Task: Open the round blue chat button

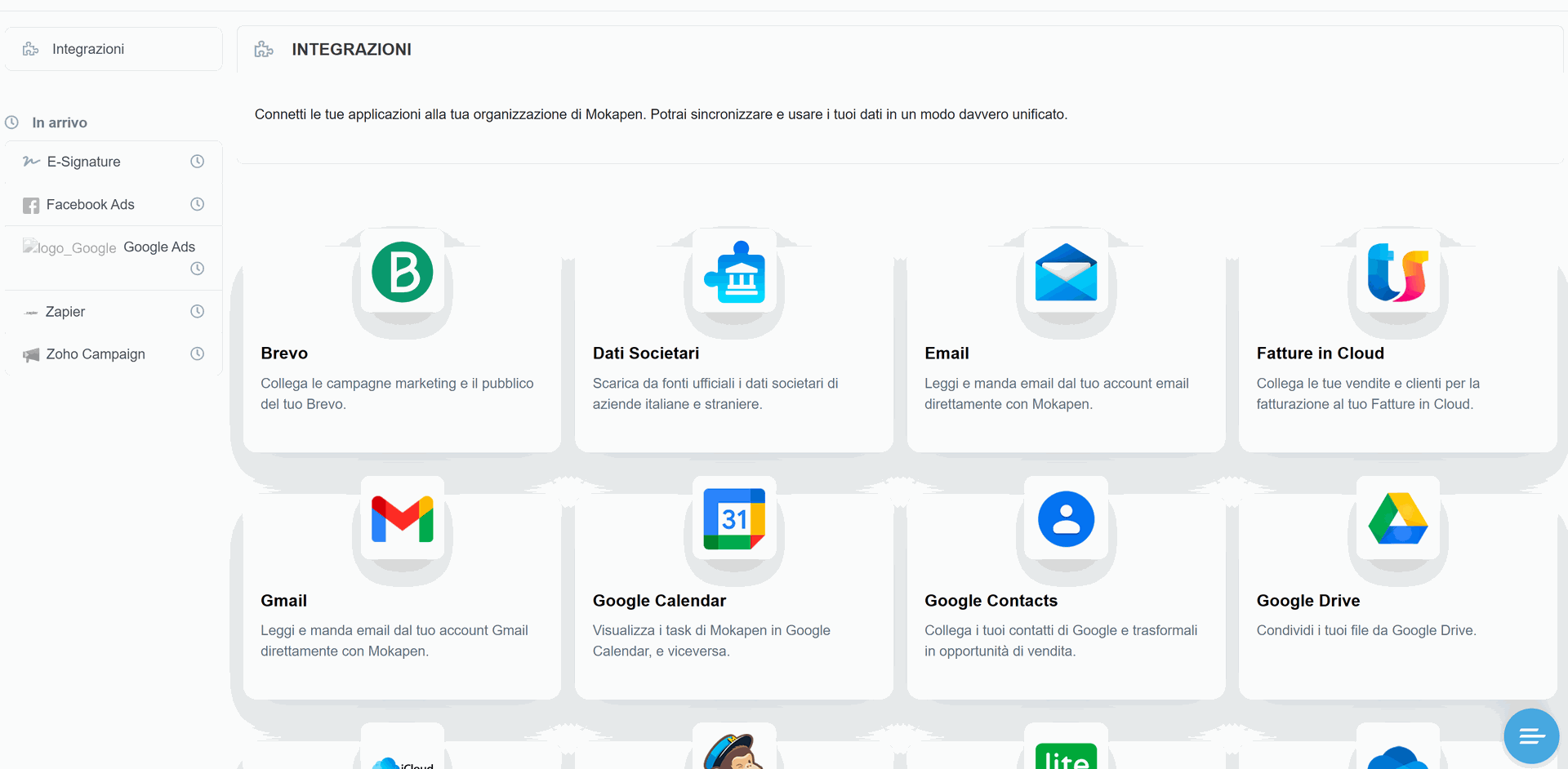Action: 1532,736
